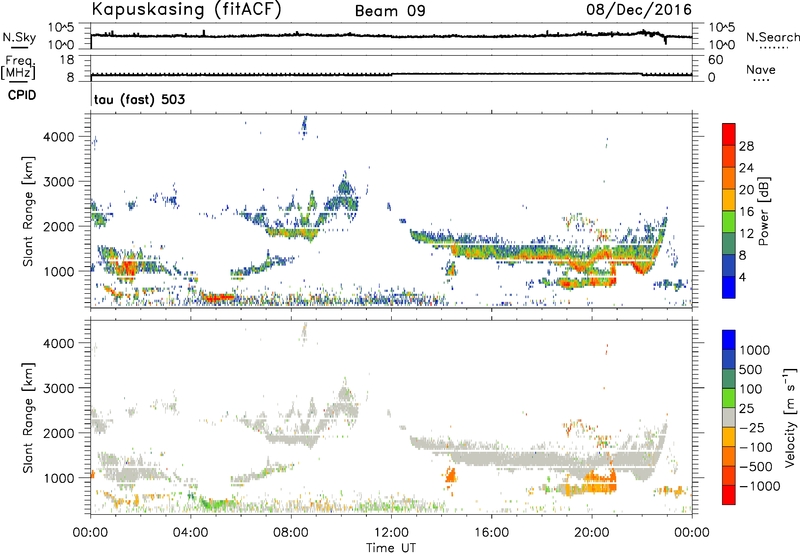Click the strong red power echo near 05:00
800x554 pixels.
(217, 297)
